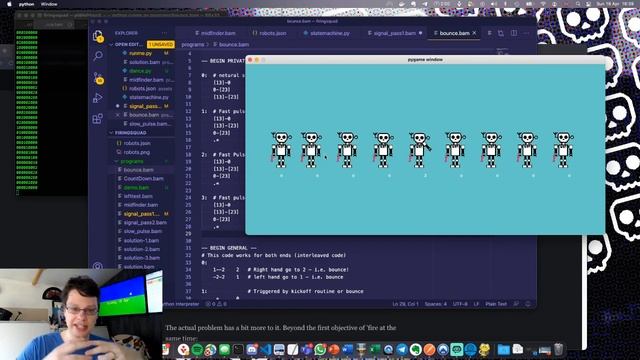Click the 1 UNSAVED badge
The width and height of the screenshot is (640, 360).
(161, 44)
